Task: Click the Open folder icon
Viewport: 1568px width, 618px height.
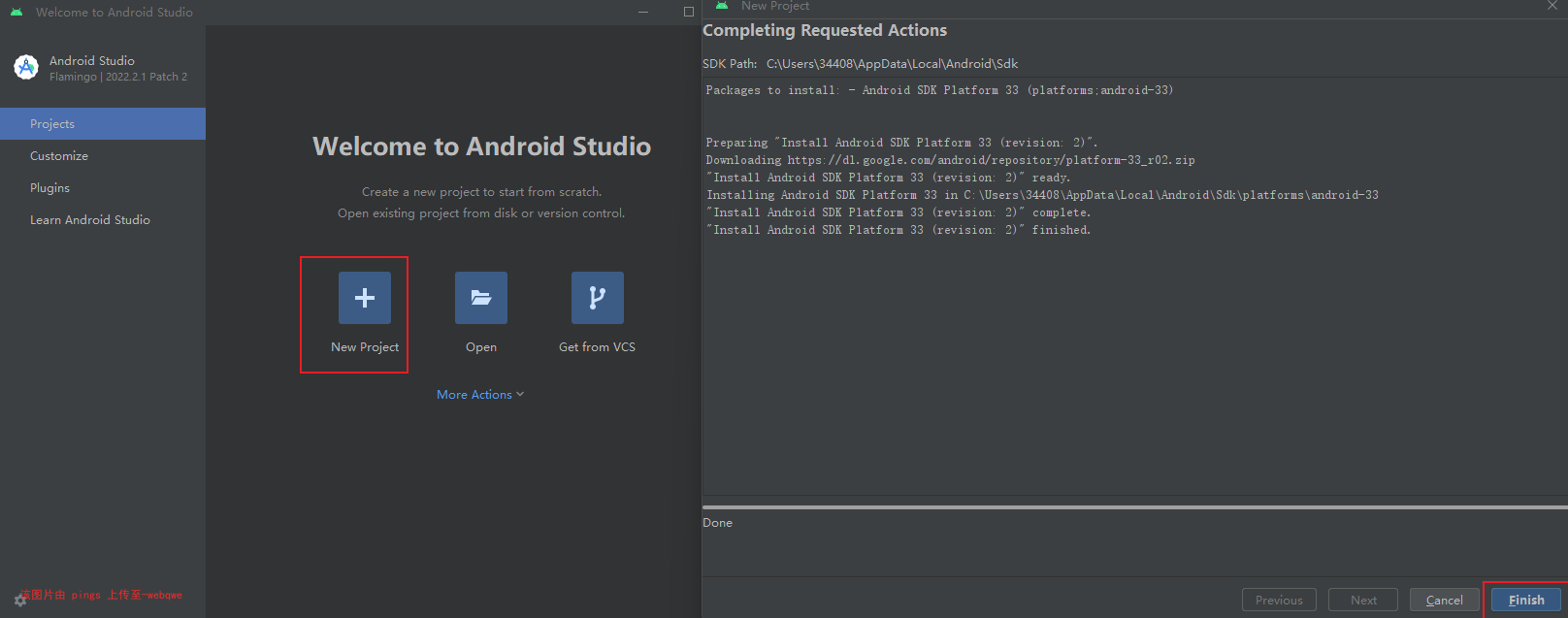Action: pos(481,298)
